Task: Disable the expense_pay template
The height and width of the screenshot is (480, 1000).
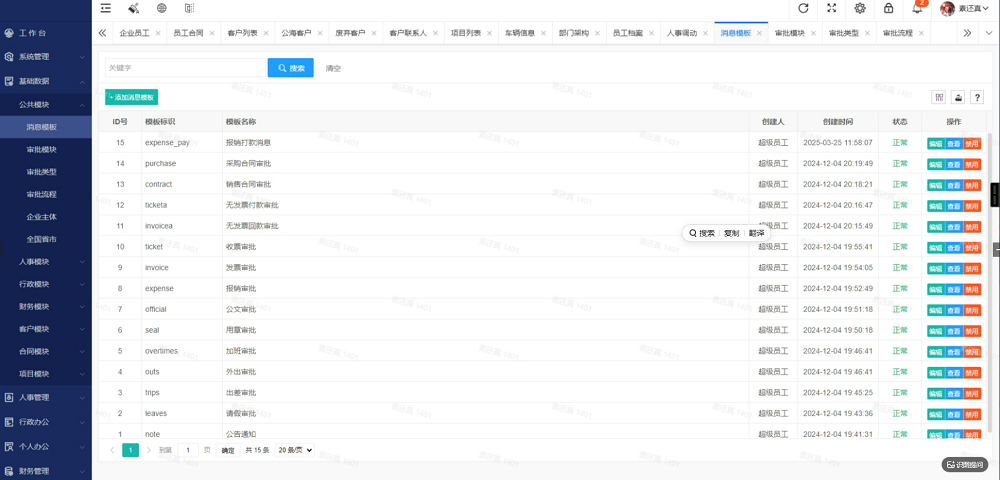Action: point(972,143)
